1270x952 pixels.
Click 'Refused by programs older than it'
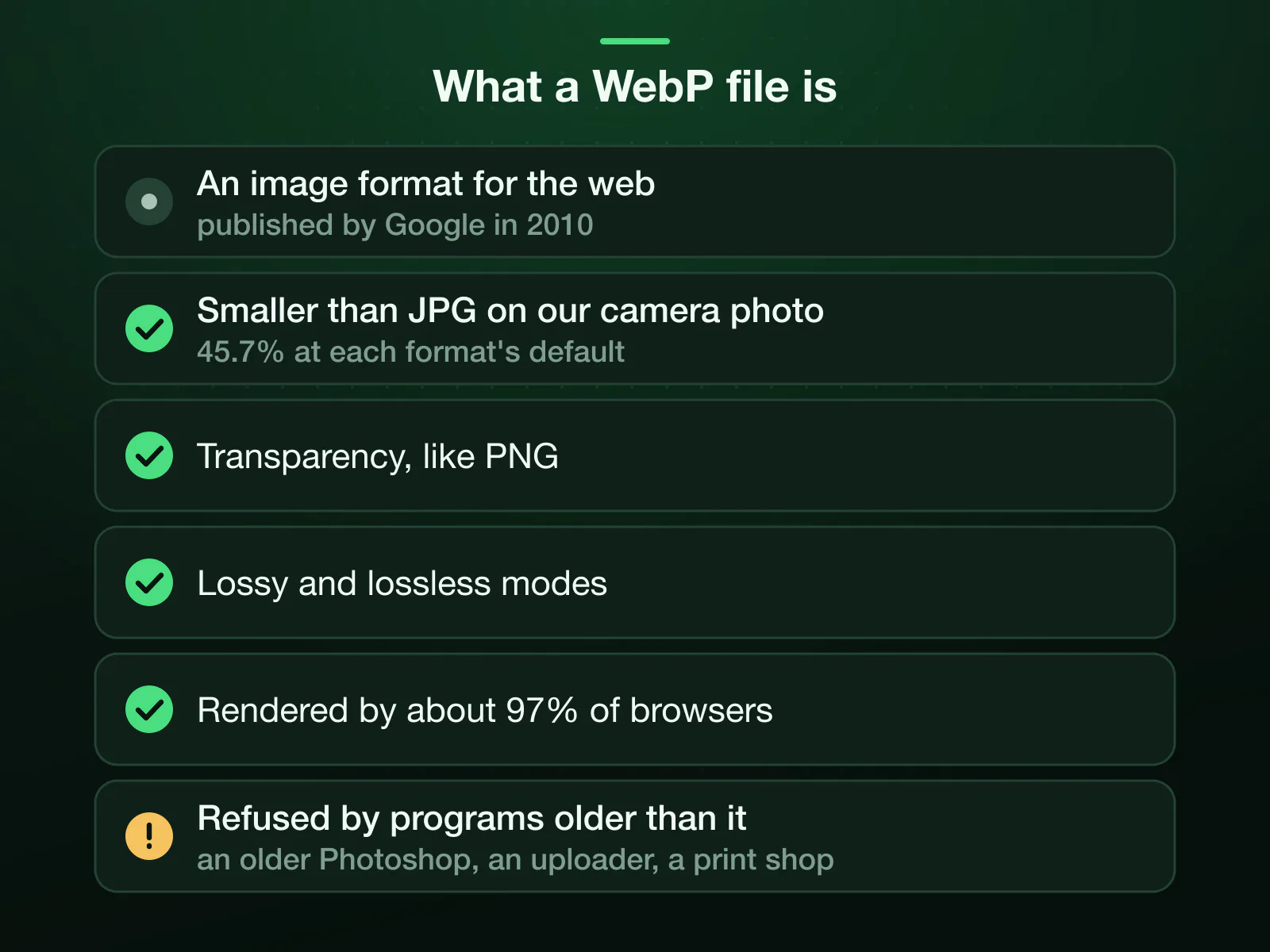click(471, 819)
